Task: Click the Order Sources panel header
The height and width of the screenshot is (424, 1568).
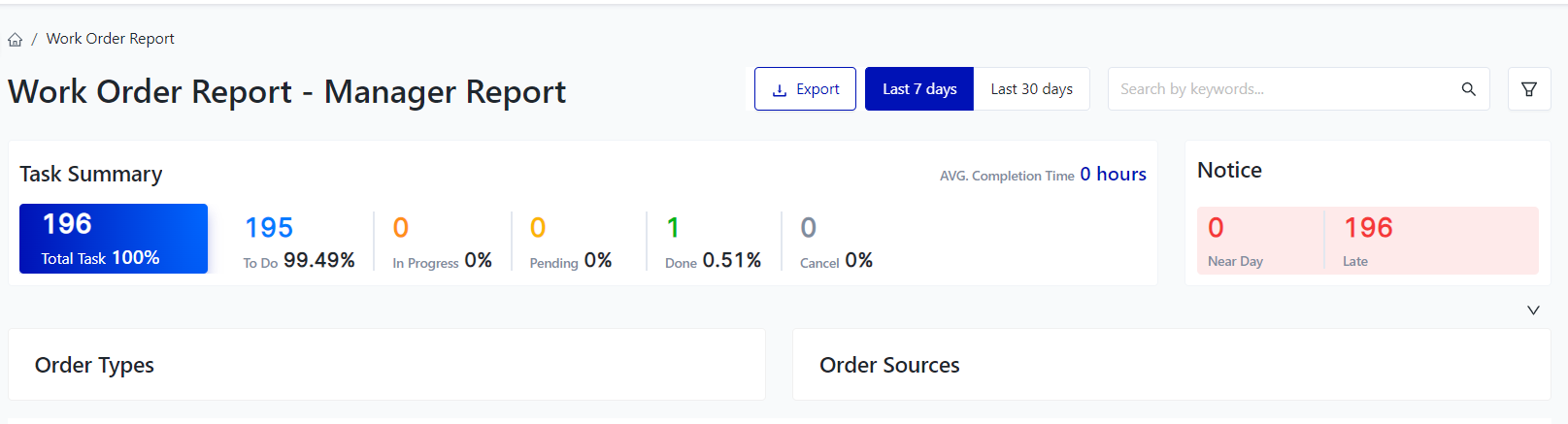Action: tap(889, 366)
